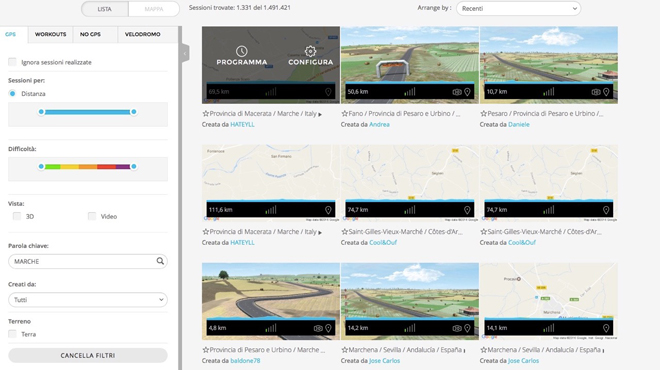The image size is (660, 370).
Task: Open the Creati da Tutti dropdown
Action: [88, 300]
